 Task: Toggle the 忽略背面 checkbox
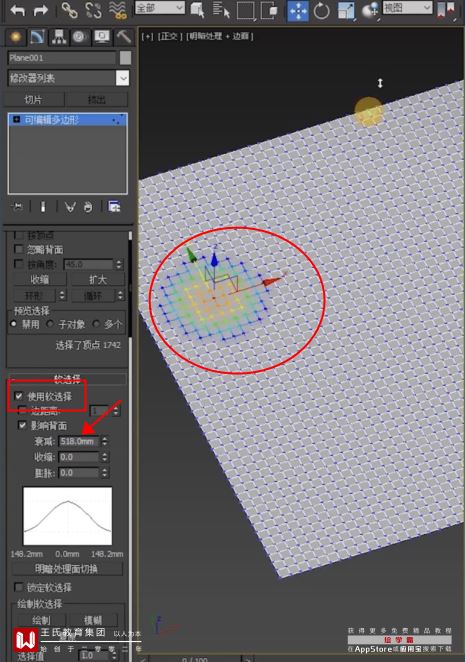point(19,249)
